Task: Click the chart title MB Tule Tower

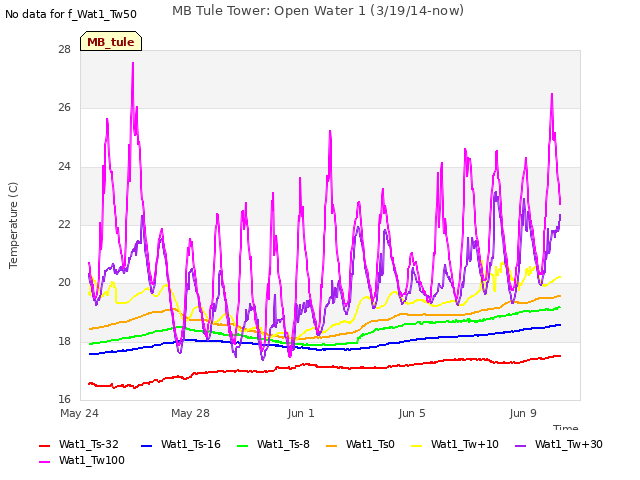Action: pyautogui.click(x=318, y=11)
